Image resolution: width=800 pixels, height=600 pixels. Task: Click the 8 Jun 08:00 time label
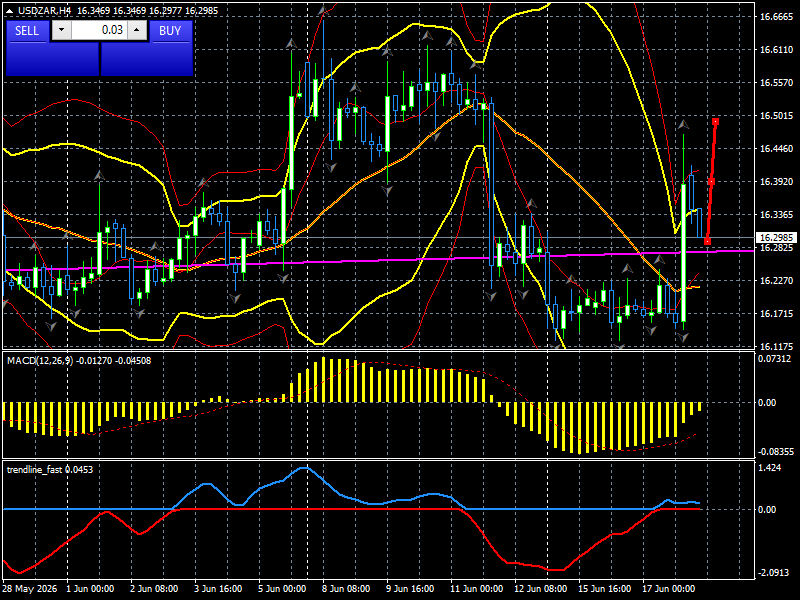click(346, 589)
